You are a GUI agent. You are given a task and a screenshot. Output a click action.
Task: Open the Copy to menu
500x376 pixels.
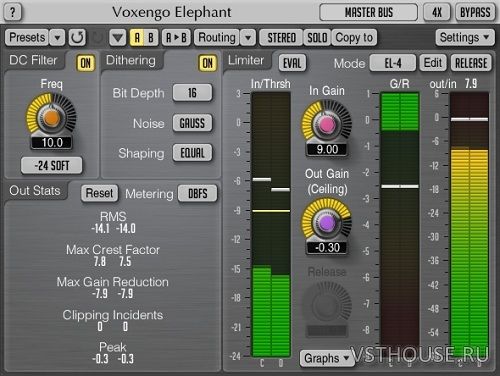point(354,37)
